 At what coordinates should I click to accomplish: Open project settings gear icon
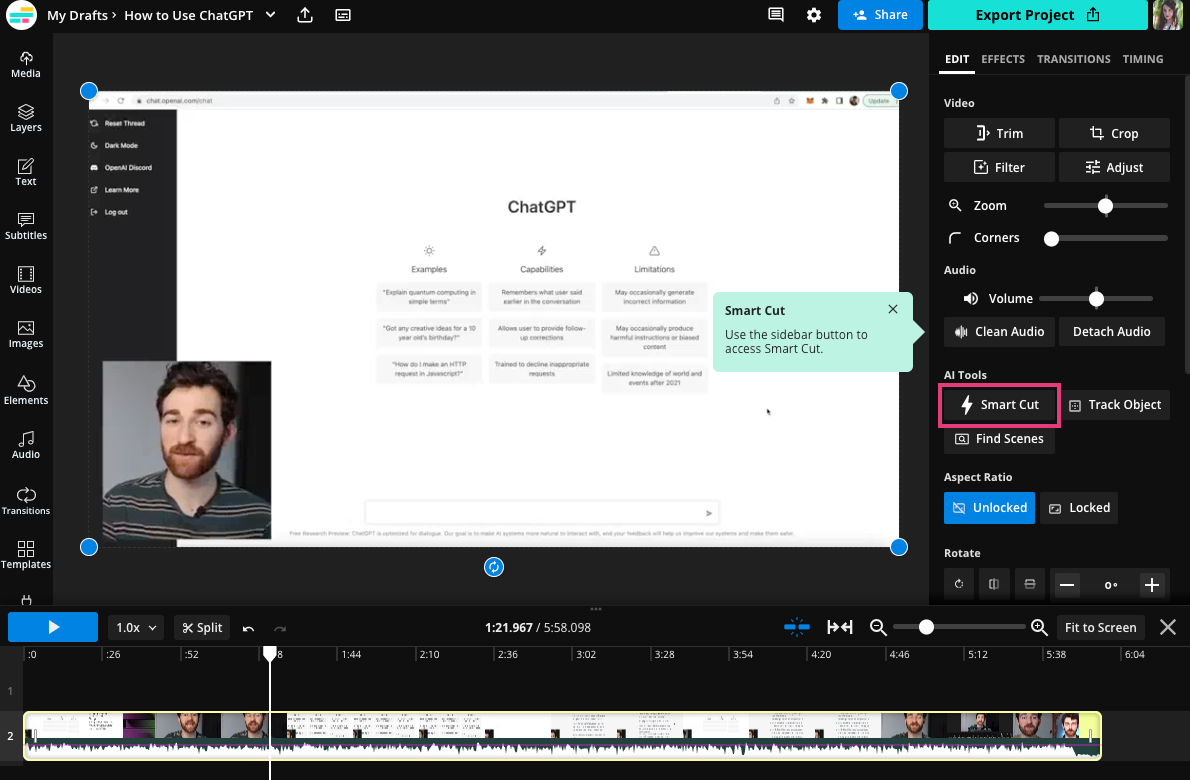click(814, 15)
